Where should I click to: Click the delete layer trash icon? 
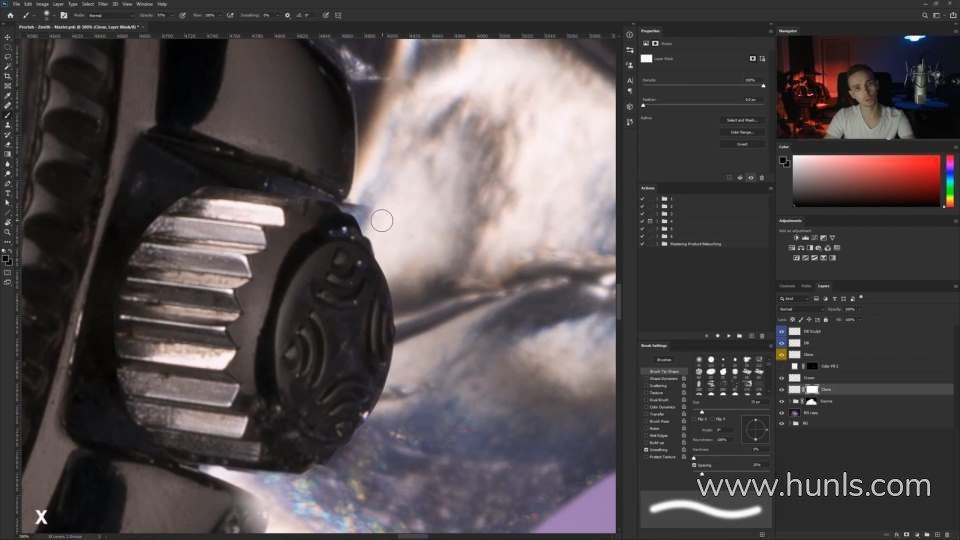tap(946, 535)
